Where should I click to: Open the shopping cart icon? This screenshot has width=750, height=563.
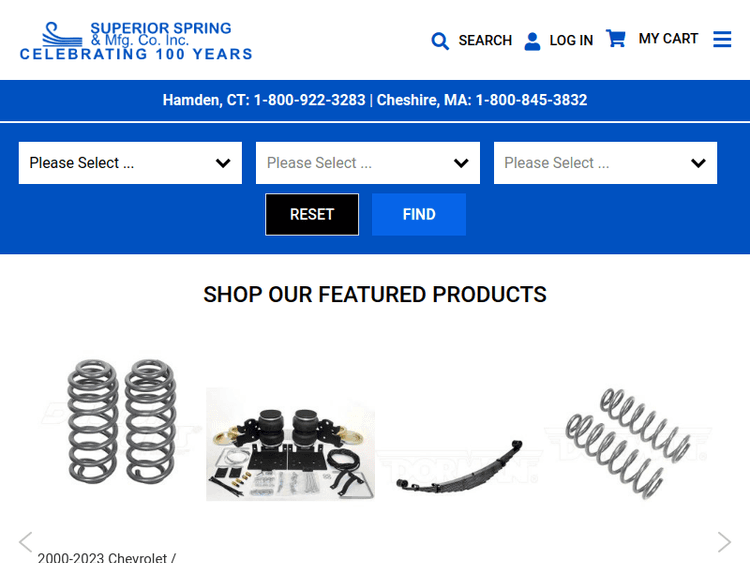(x=616, y=38)
